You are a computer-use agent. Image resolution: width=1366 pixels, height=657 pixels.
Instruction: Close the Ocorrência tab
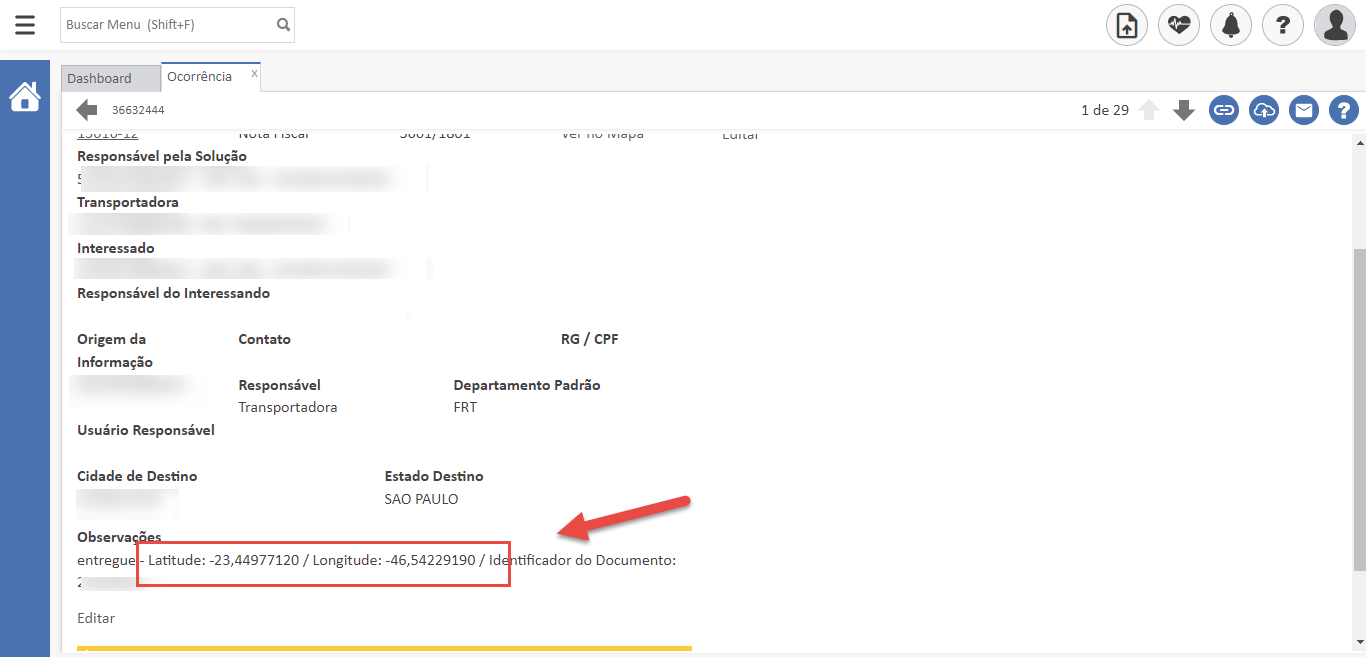(x=254, y=73)
